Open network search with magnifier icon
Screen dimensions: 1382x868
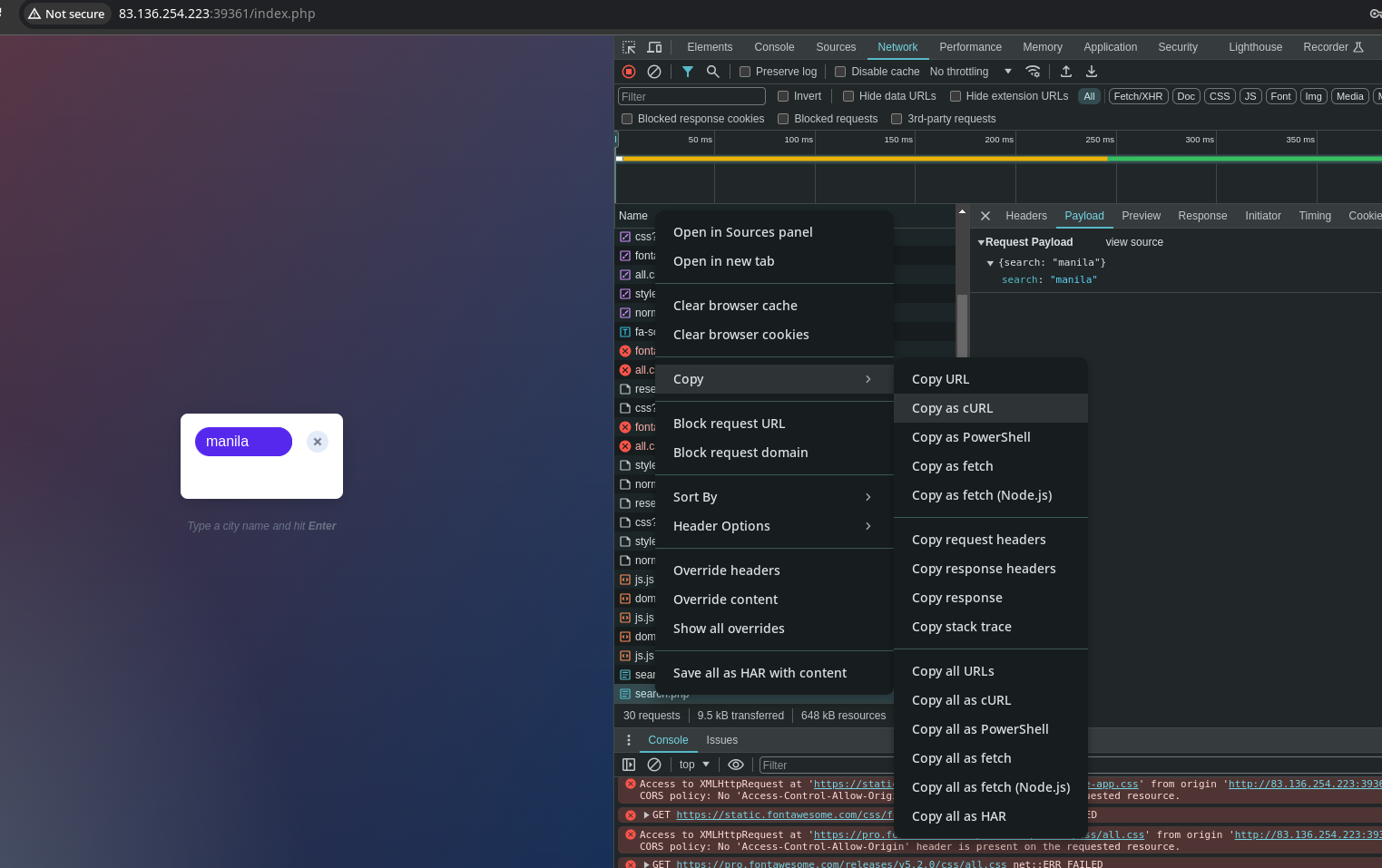713,72
